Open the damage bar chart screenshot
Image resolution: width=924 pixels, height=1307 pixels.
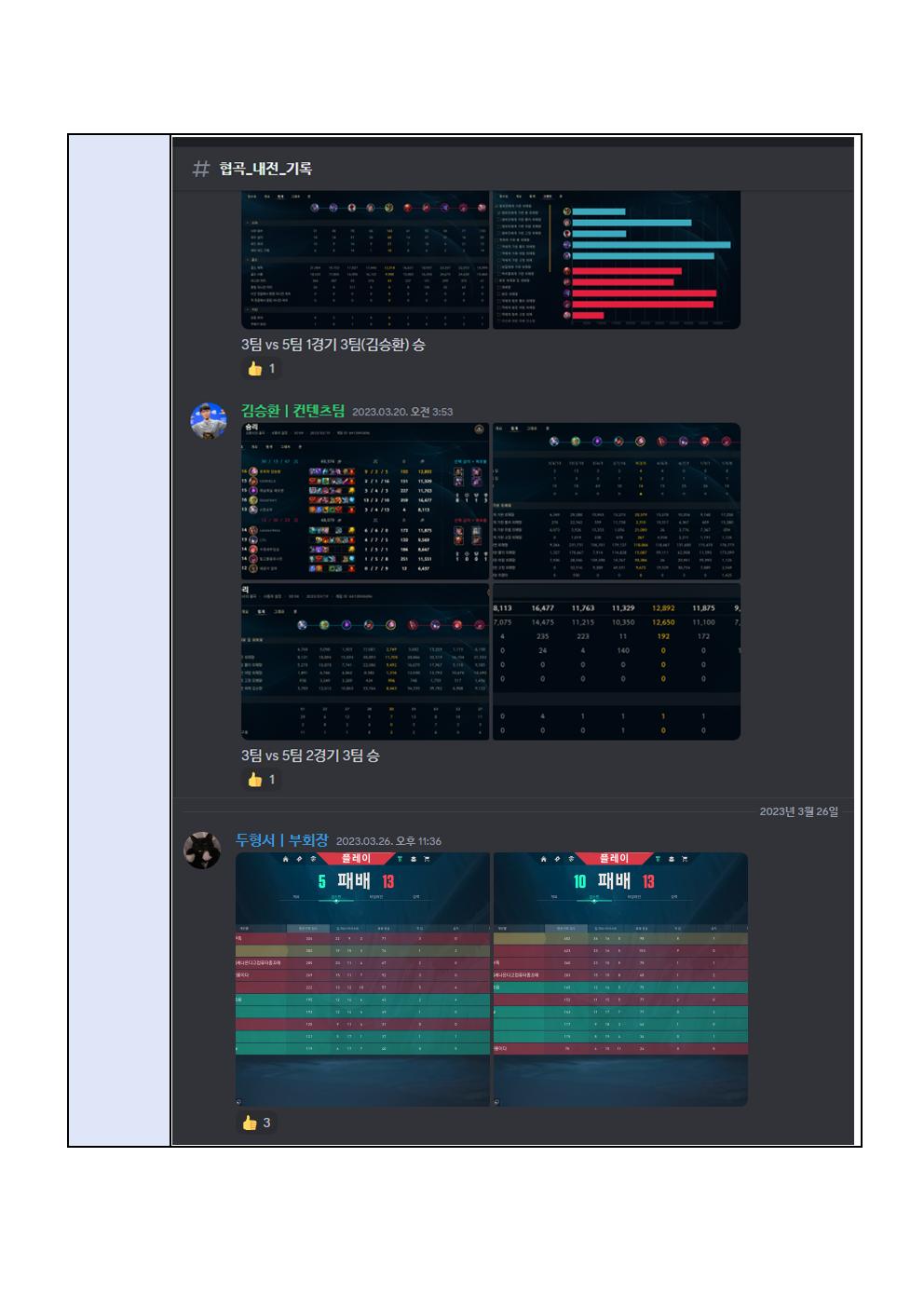pyautogui.click(x=617, y=260)
